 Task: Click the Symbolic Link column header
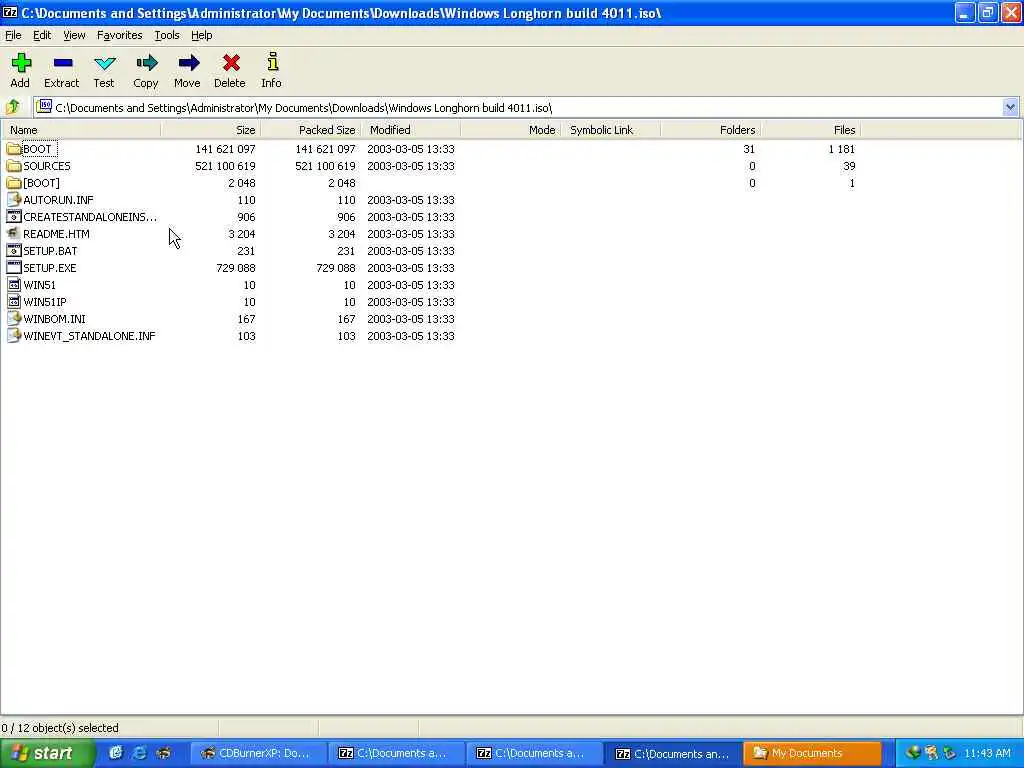point(611,130)
